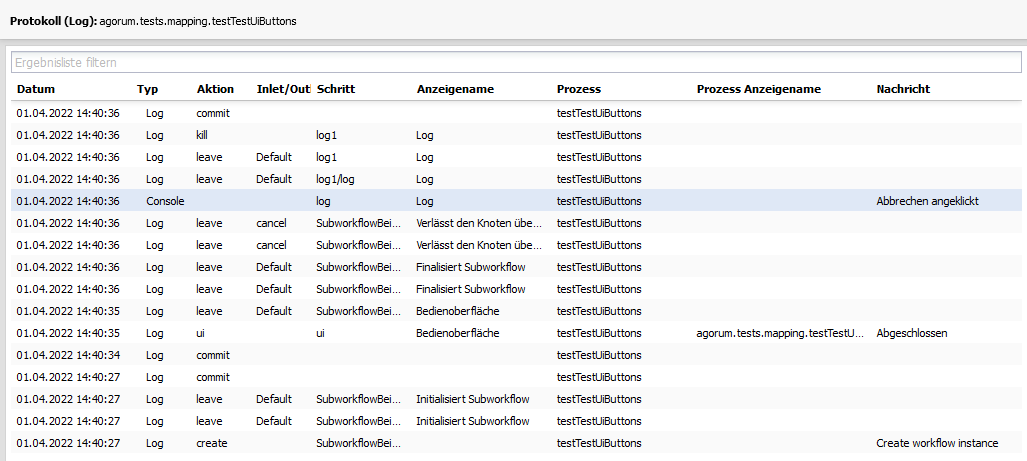This screenshot has height=461, width=1027.
Task: Select first Initialisiert Subworkflow row
Action: (x=516, y=399)
